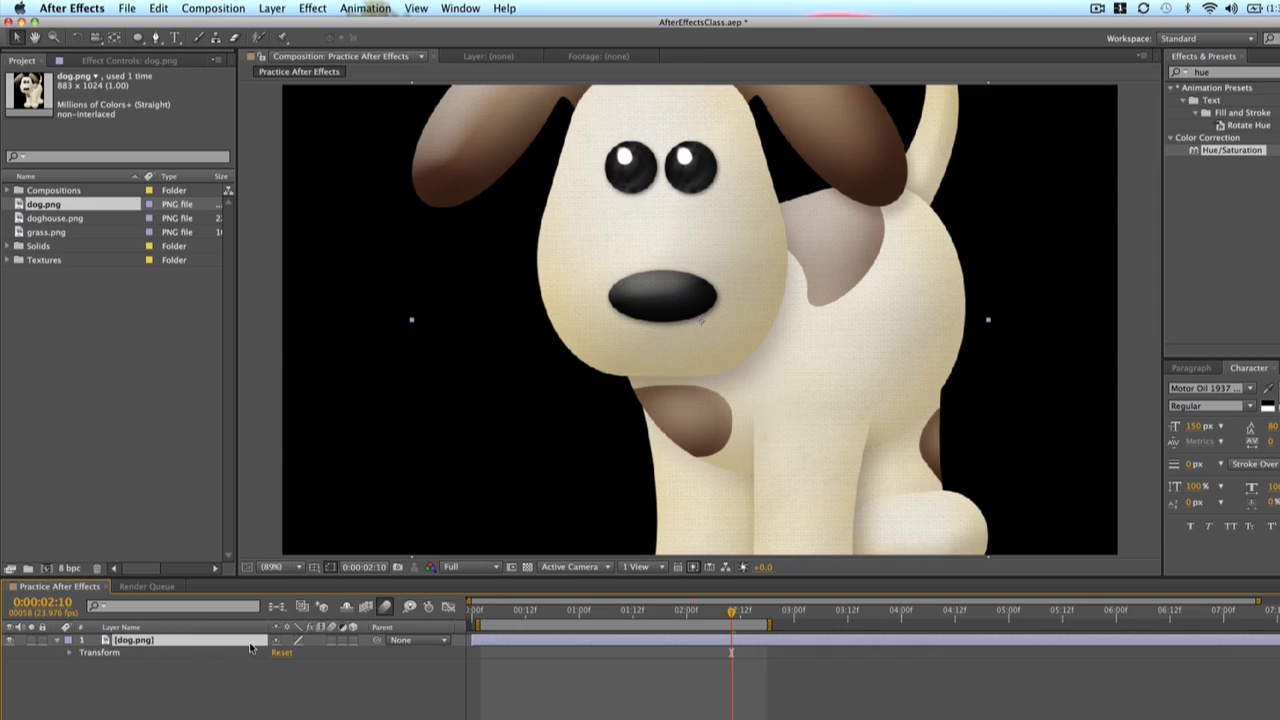Click the show channel RGB icon
Viewport: 1280px width, 720px height.
click(431, 567)
